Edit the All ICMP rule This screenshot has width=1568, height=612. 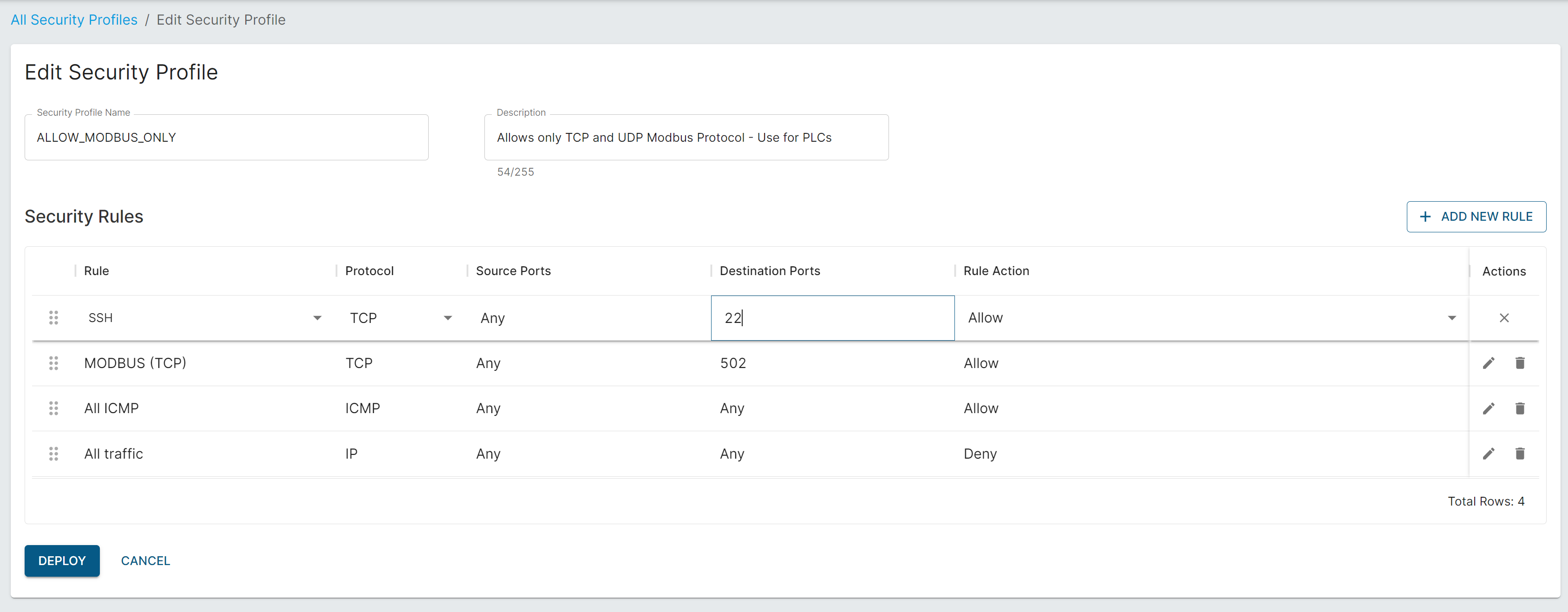[1488, 408]
